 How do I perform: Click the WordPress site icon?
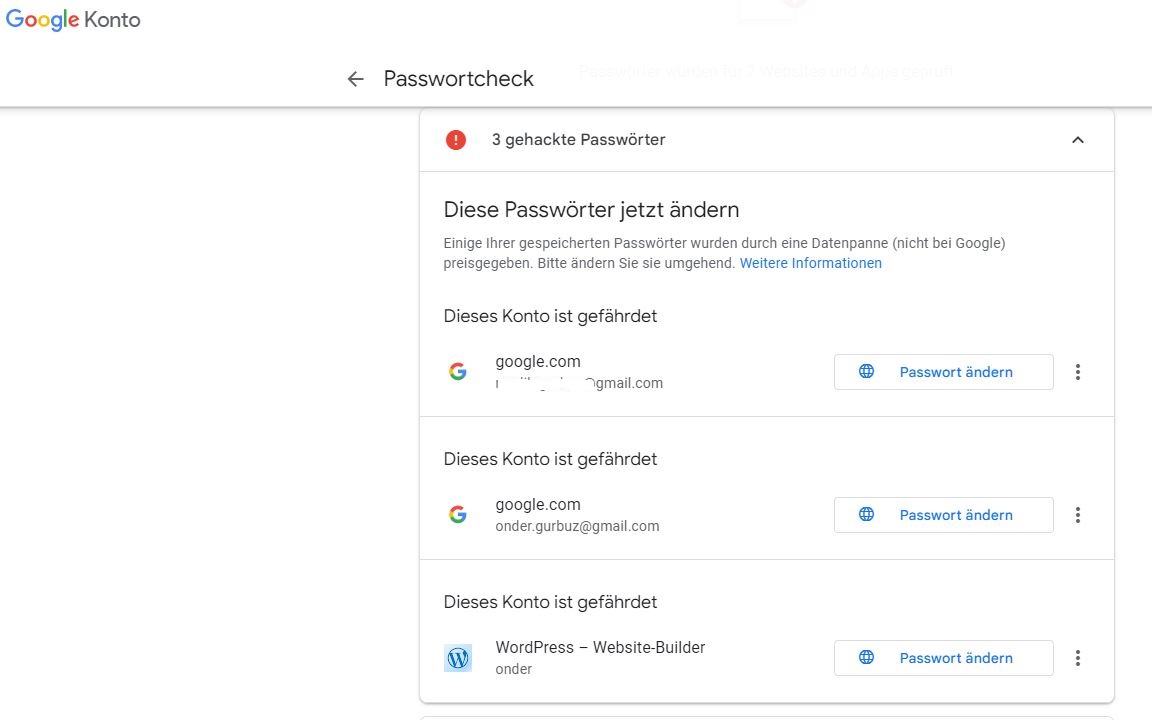click(458, 658)
